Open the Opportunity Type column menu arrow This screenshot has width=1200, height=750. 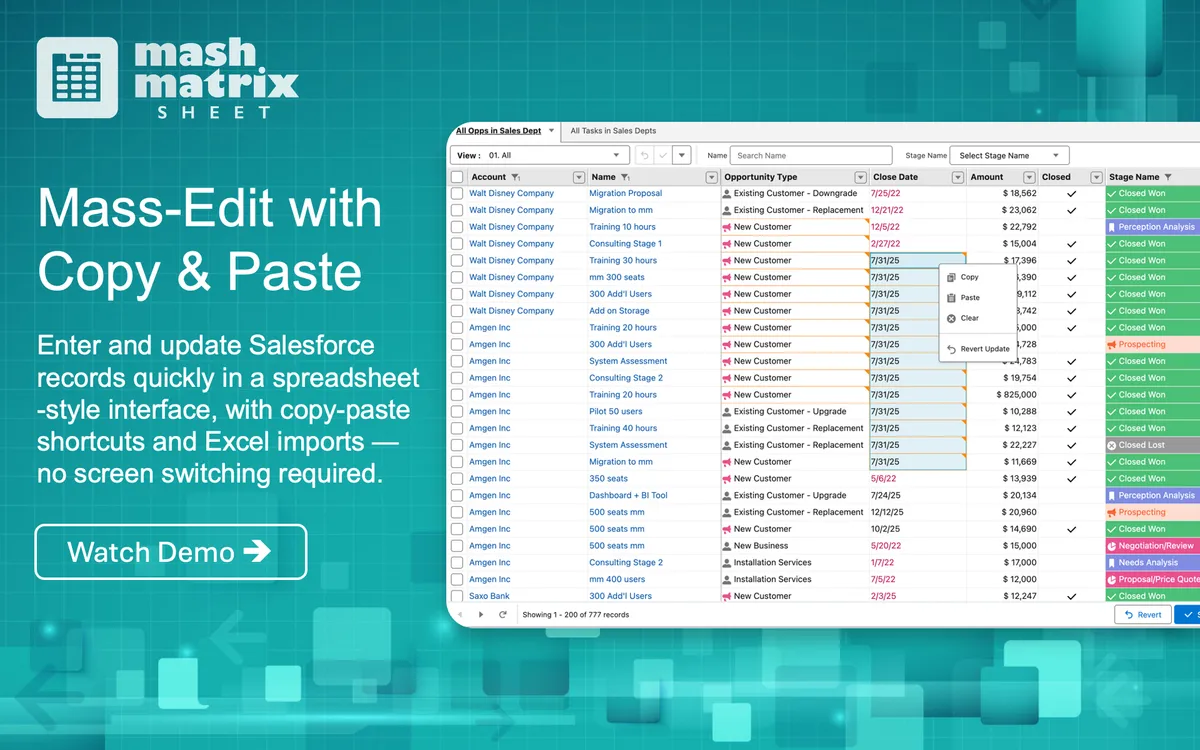(x=861, y=177)
